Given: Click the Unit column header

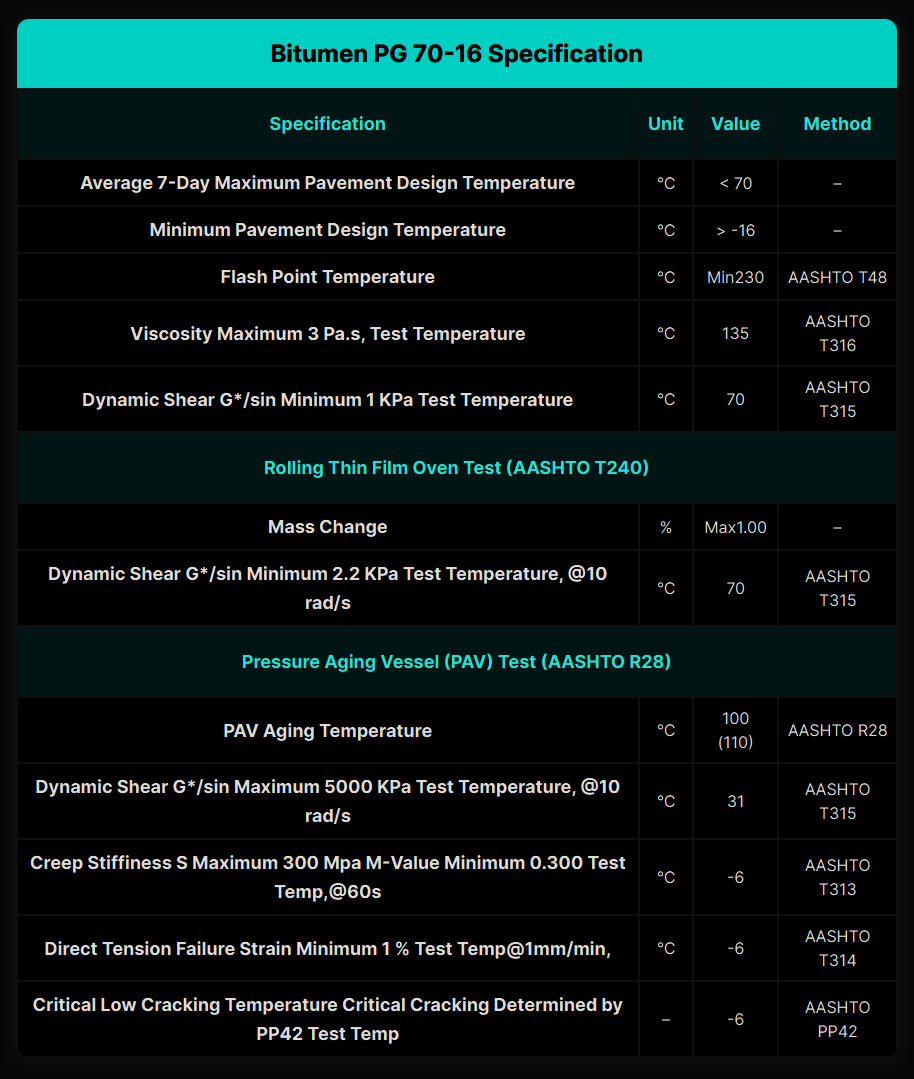Looking at the screenshot, I should pyautogui.click(x=665, y=124).
